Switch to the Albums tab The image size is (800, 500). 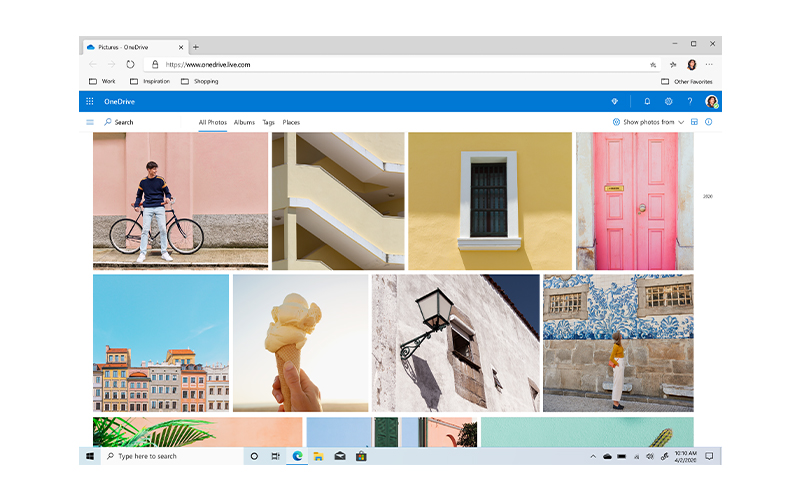244,122
